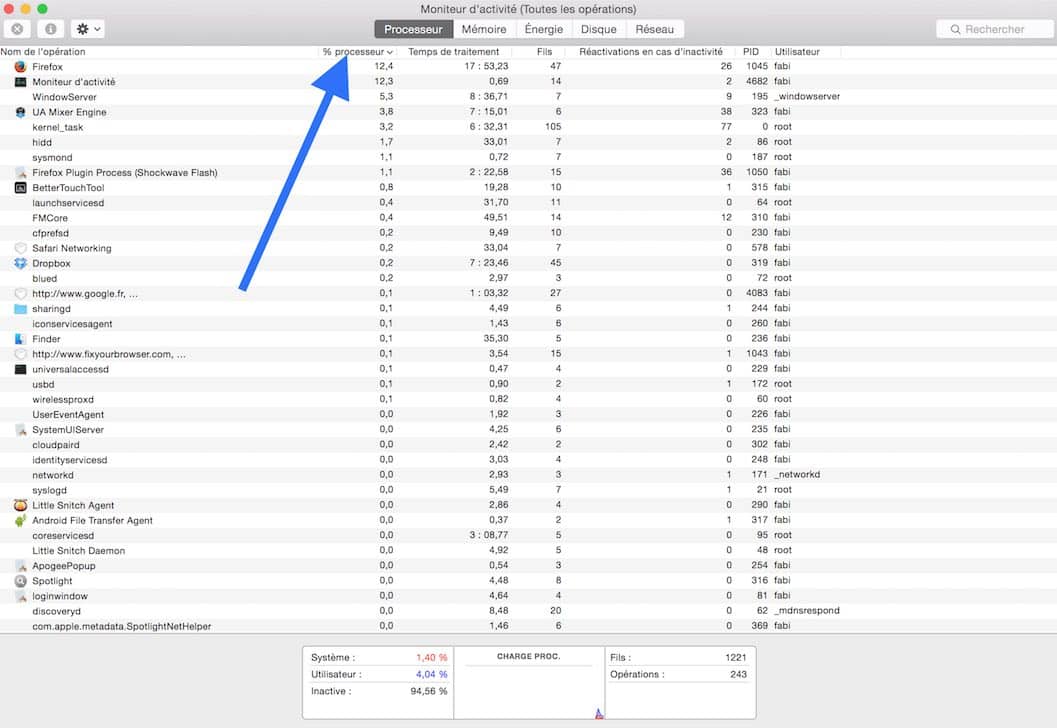Sort by the PID column header
1057x728 pixels.
pos(751,52)
